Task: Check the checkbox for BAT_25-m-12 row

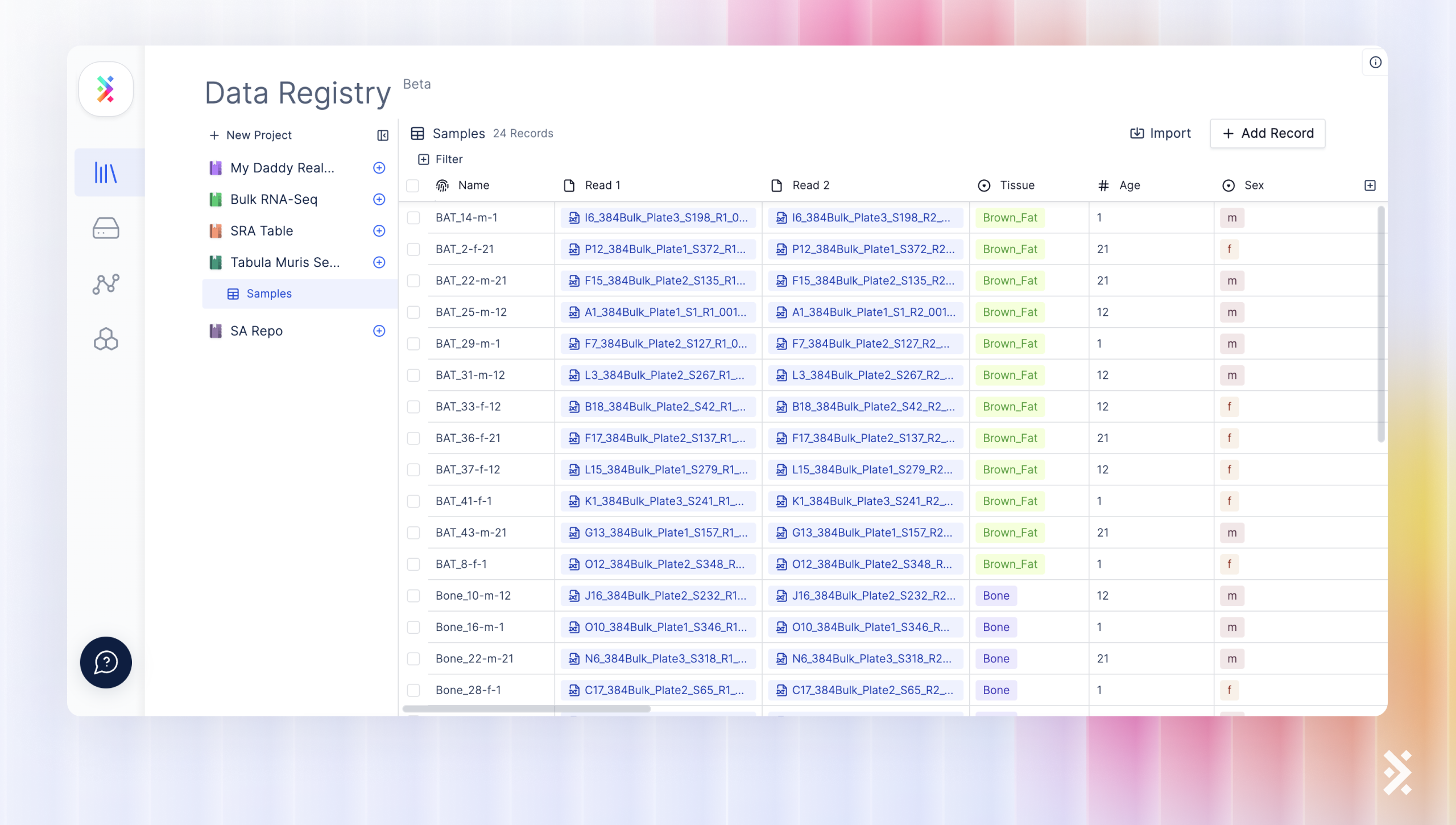Action: tap(413, 312)
